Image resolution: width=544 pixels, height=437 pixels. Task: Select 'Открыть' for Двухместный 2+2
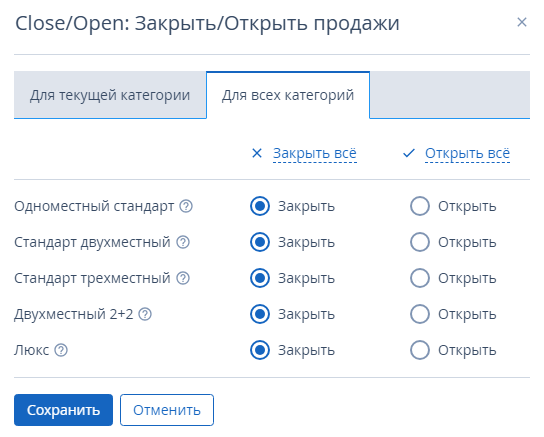coord(420,314)
